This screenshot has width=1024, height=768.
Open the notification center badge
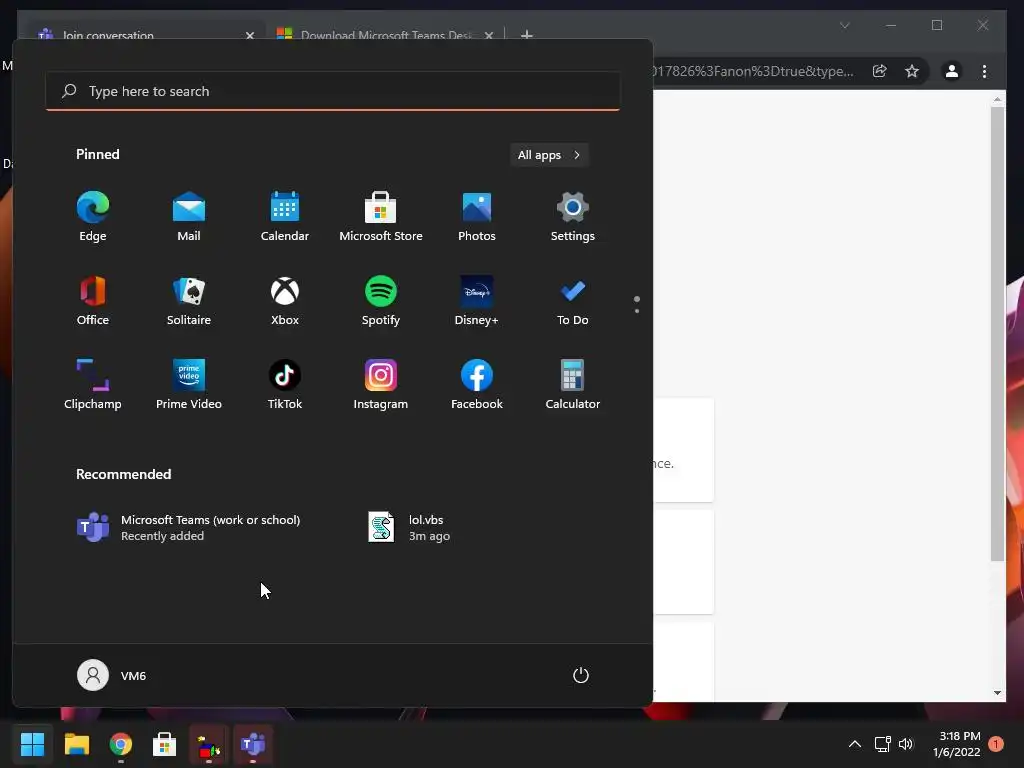[x=996, y=744]
